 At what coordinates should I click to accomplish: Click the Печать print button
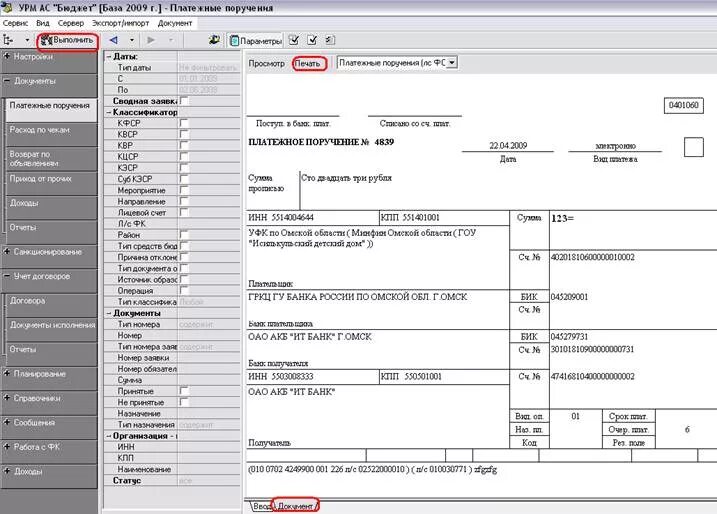307,63
